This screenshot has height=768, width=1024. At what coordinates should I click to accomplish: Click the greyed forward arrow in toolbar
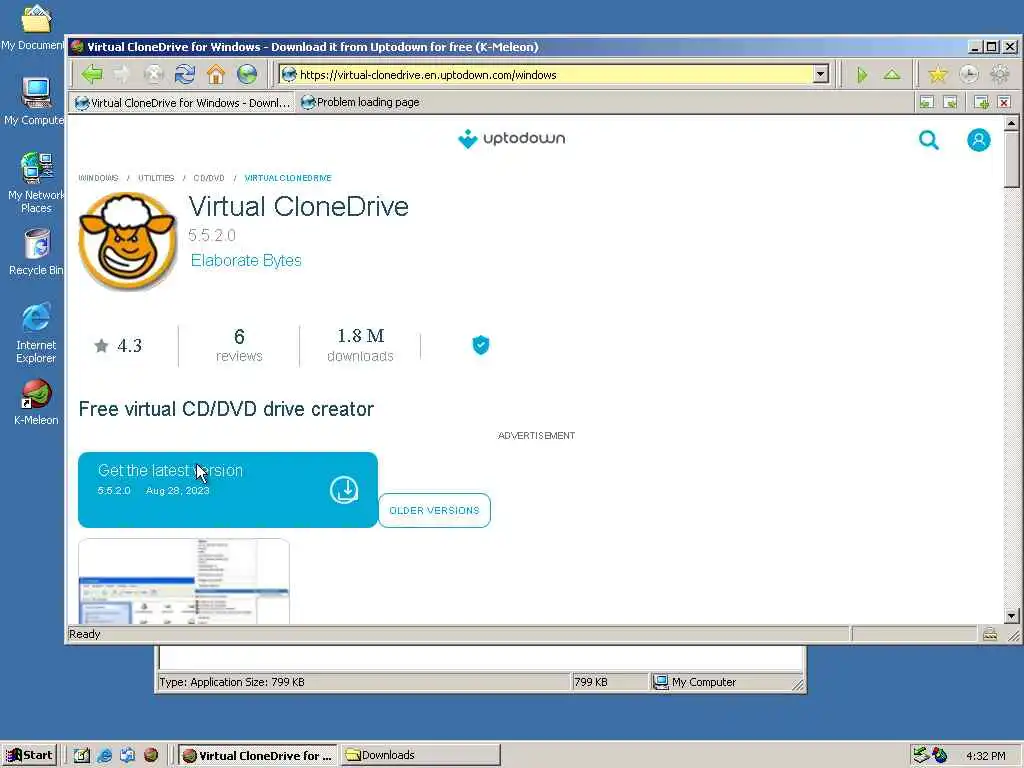[x=122, y=74]
